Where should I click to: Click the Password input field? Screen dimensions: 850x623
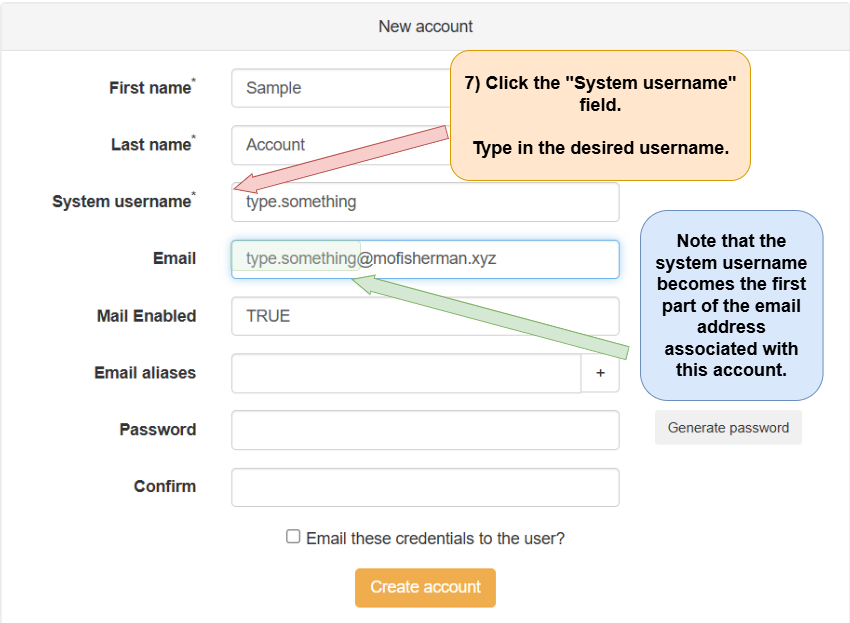click(x=425, y=430)
